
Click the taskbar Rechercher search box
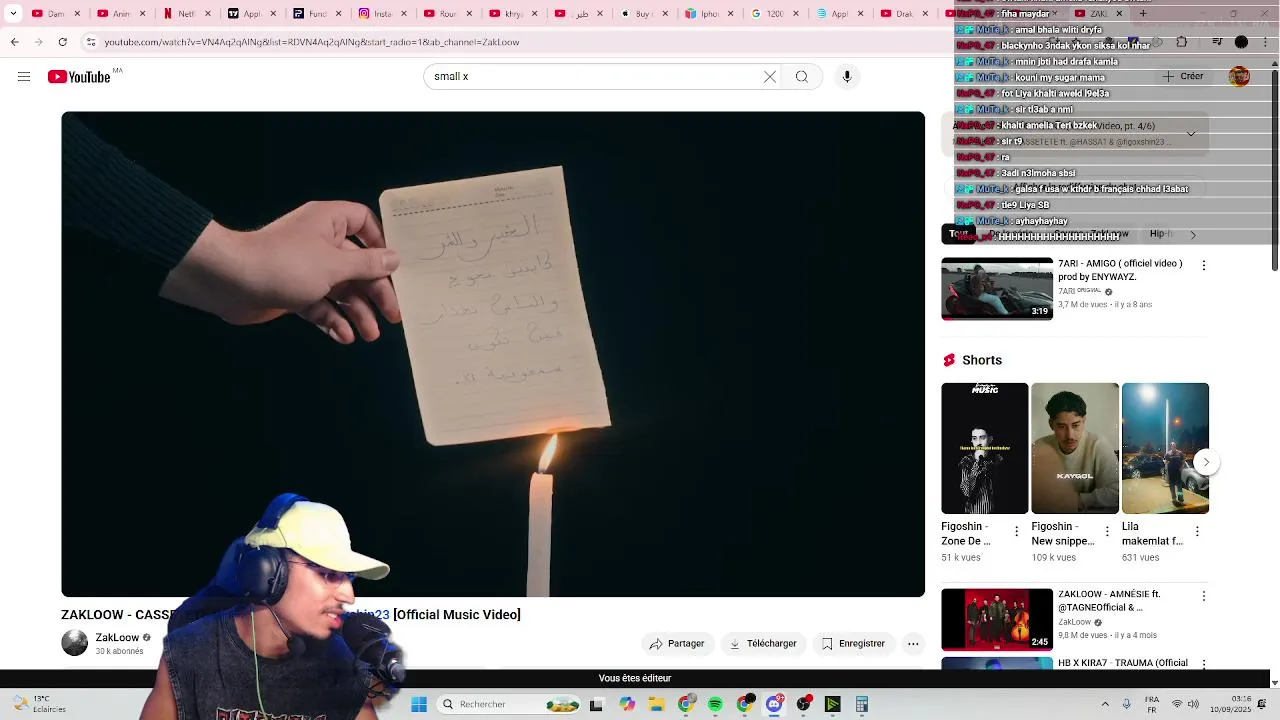click(x=508, y=705)
